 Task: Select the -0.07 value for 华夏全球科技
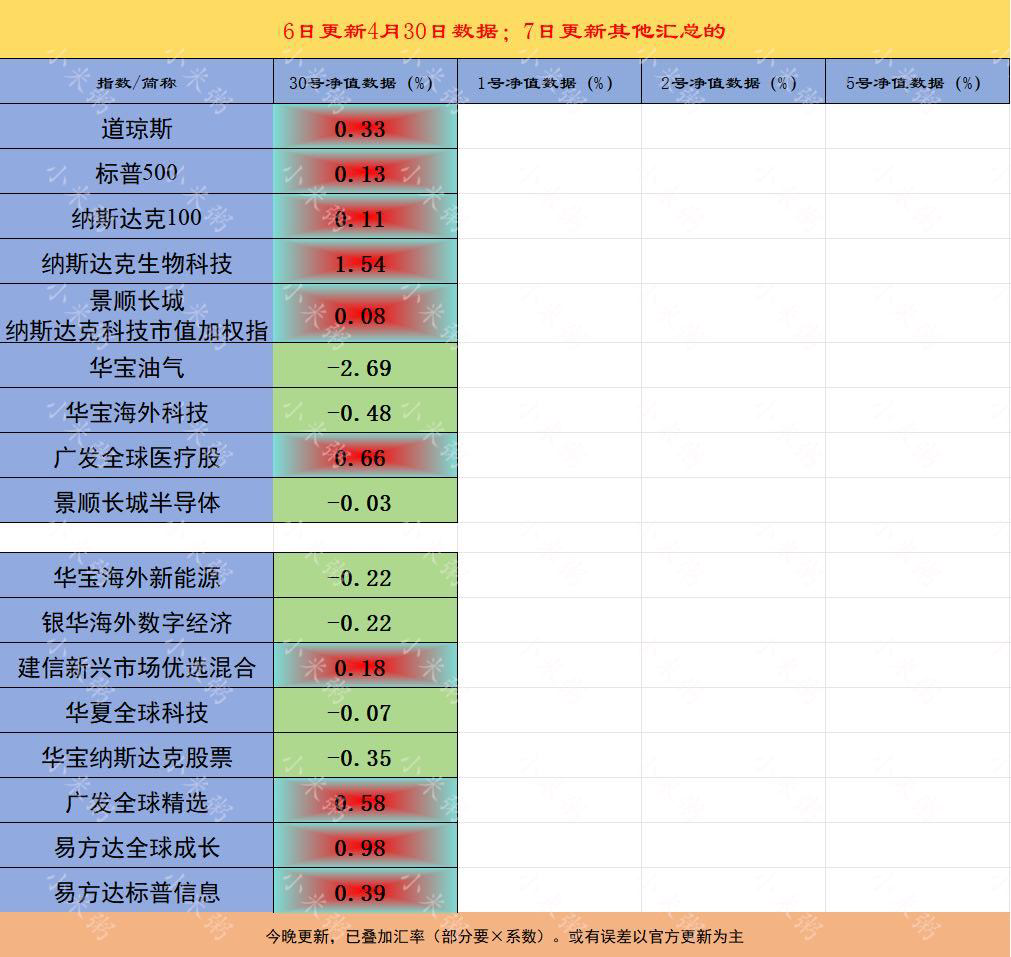366,711
